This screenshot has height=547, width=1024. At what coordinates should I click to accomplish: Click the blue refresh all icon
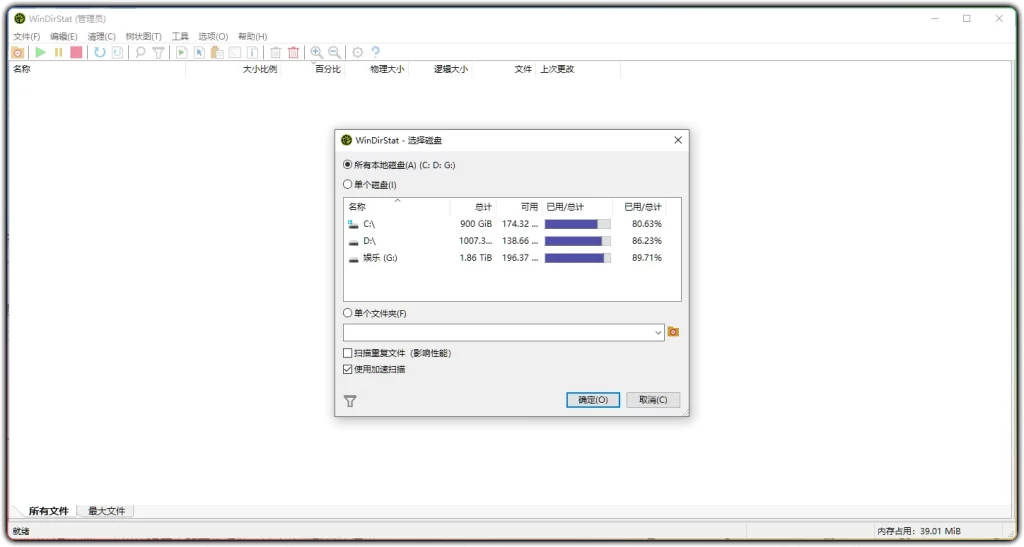99,52
